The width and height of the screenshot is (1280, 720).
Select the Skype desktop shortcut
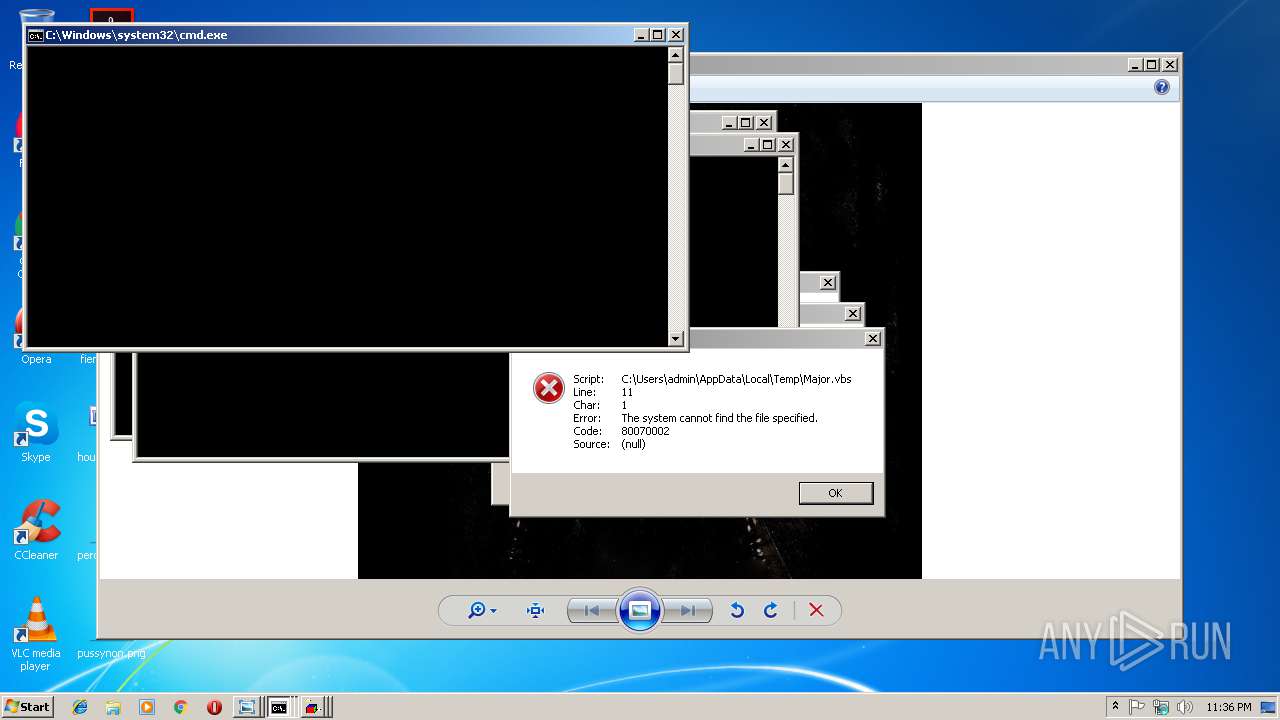36,433
